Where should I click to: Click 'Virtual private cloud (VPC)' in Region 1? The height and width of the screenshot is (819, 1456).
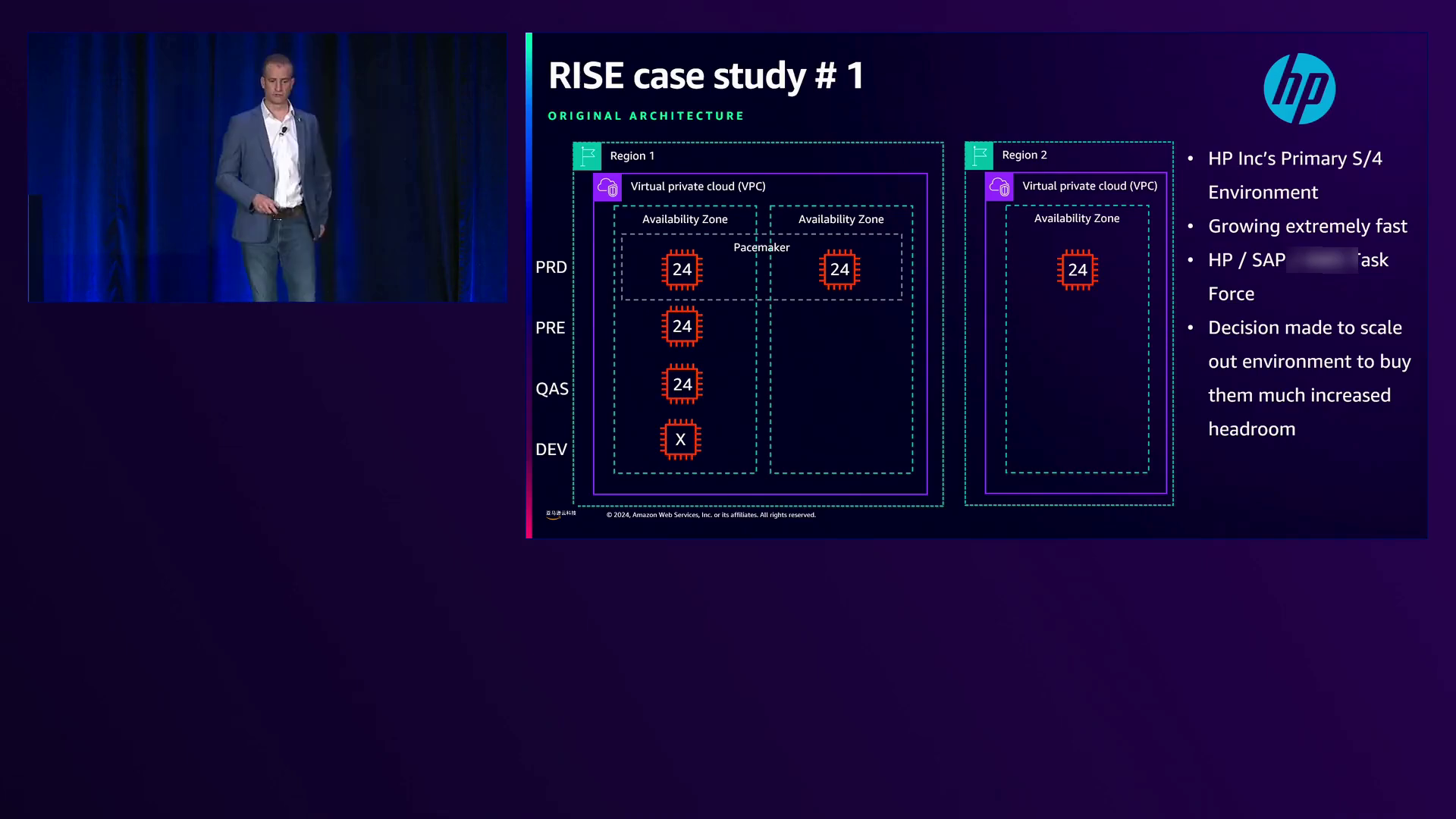coord(698,187)
